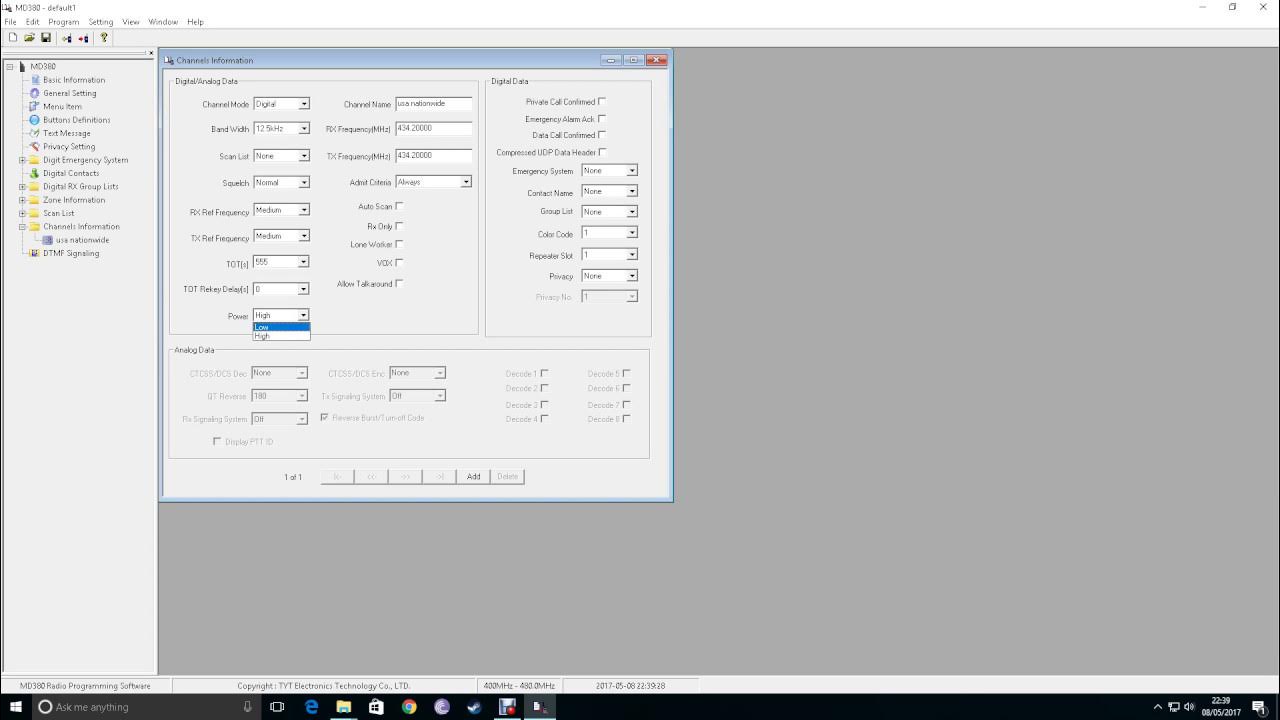Open Buttons Definitions in the tree
1280x720 pixels.
click(76, 120)
